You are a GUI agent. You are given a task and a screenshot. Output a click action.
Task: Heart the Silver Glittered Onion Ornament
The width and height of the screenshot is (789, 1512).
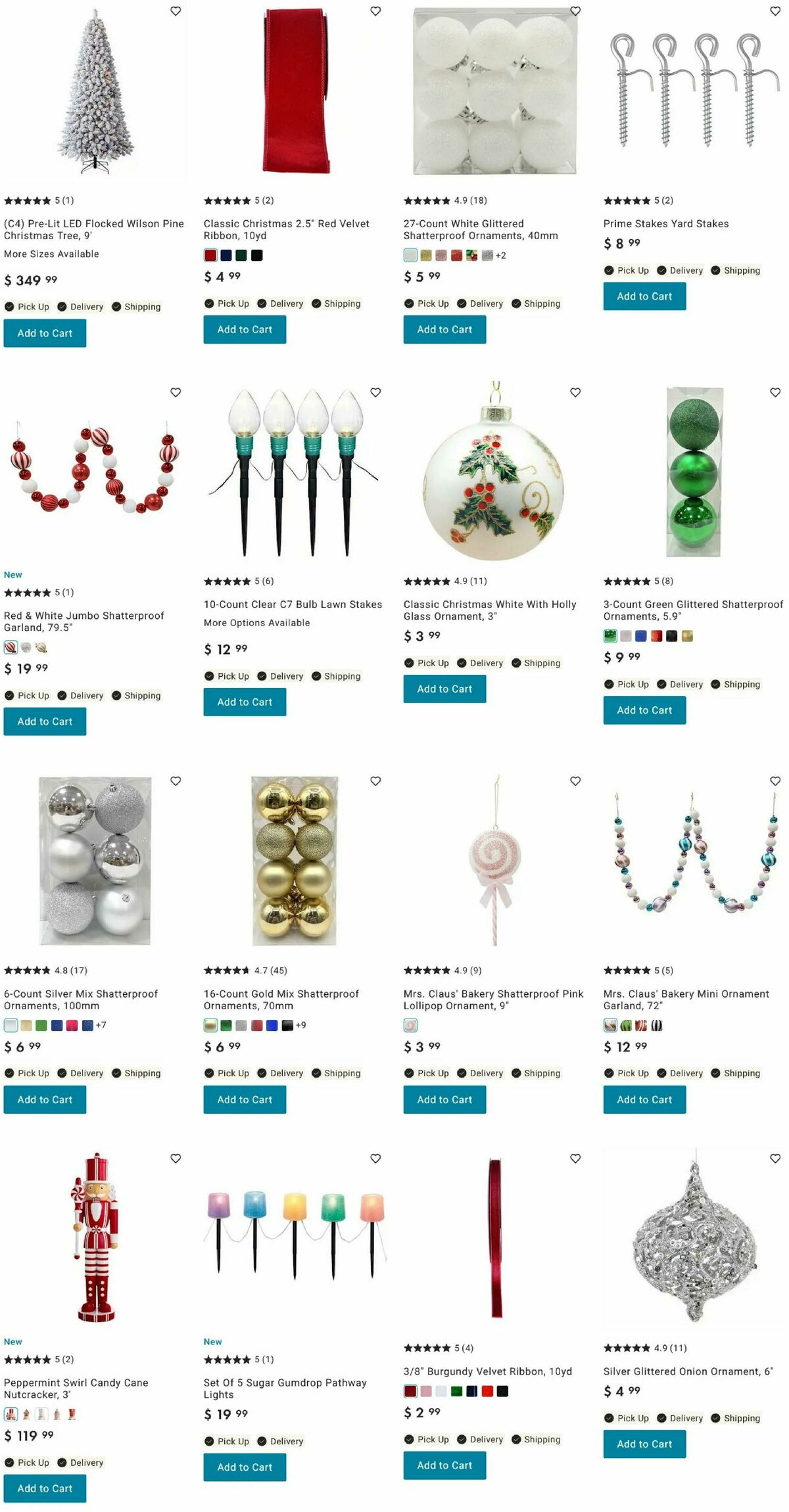point(775,1158)
